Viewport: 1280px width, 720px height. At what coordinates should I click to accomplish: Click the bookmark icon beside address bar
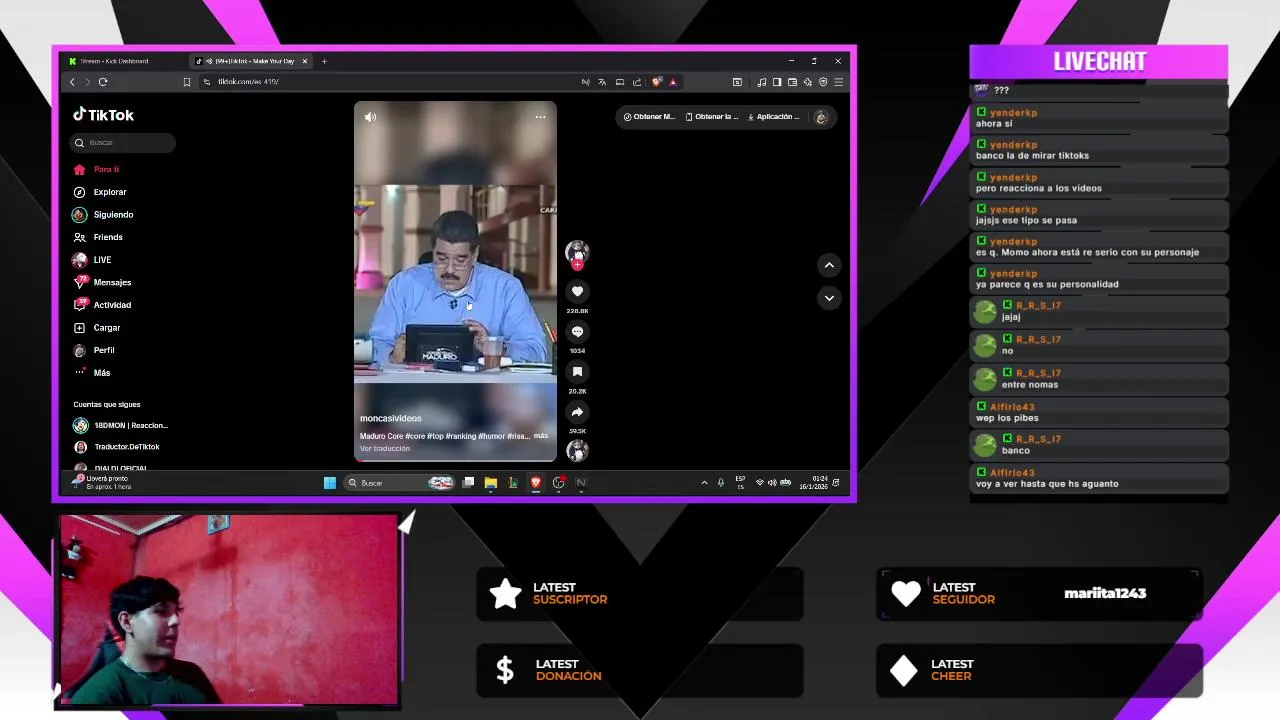pyautogui.click(x=186, y=82)
